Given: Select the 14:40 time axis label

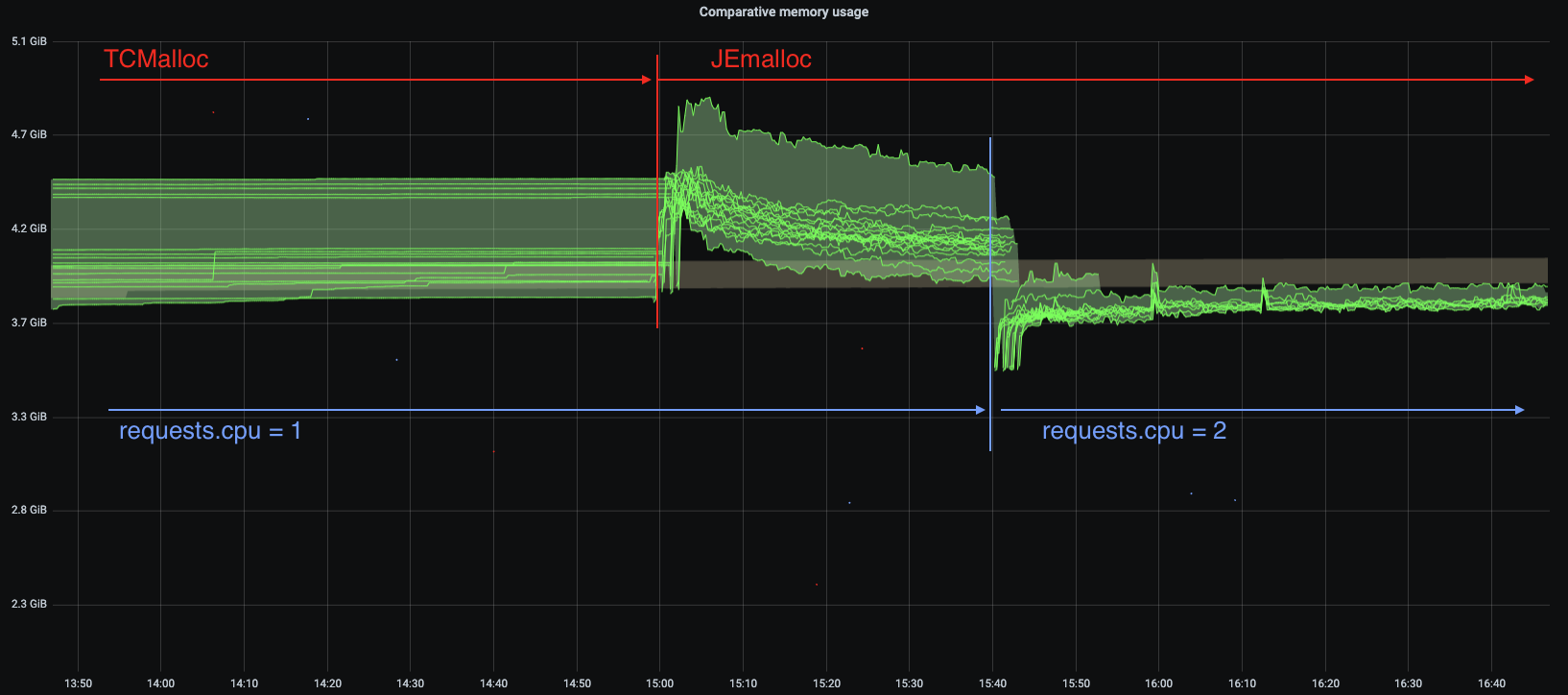Looking at the screenshot, I should pos(494,683).
